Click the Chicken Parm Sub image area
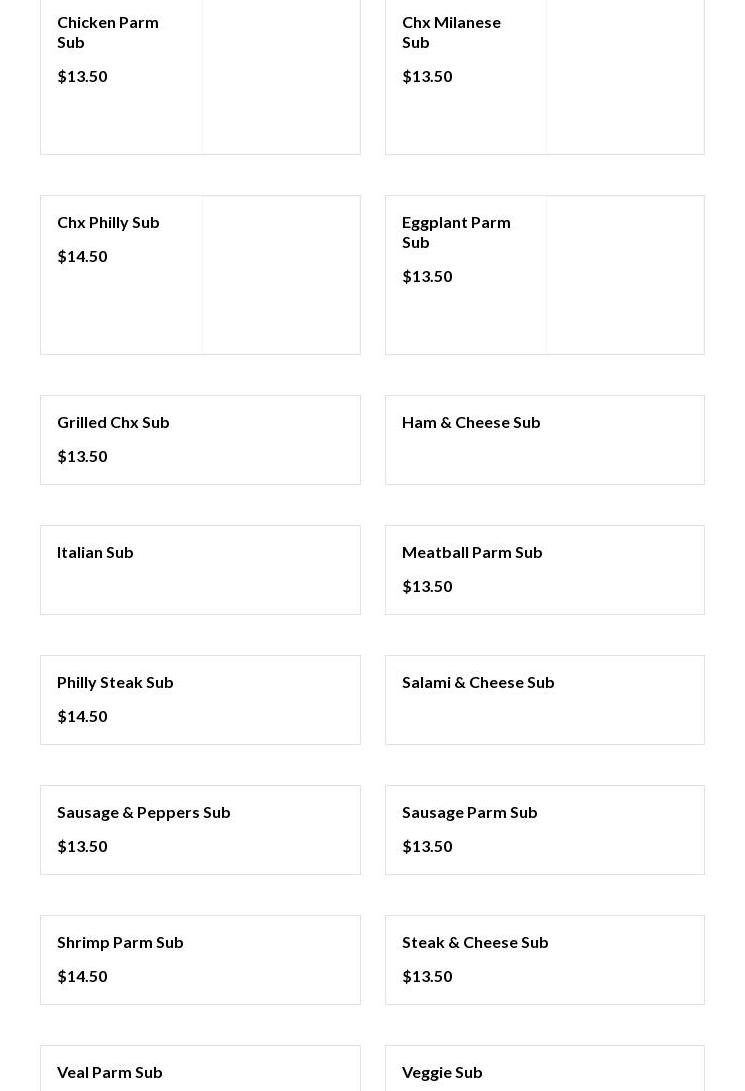This screenshot has width=745, height=1091. pos(281,76)
